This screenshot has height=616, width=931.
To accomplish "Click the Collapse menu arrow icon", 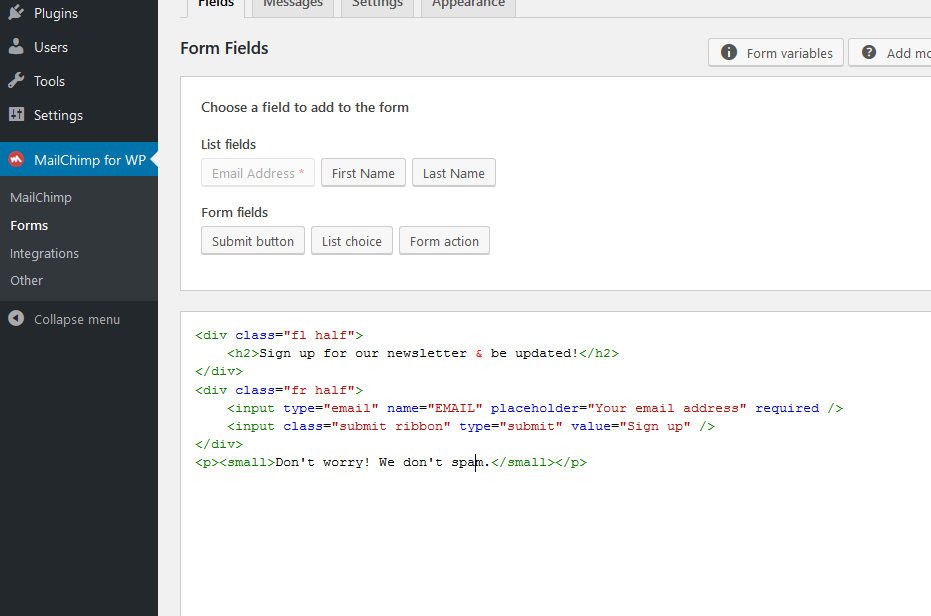I will click(16, 319).
